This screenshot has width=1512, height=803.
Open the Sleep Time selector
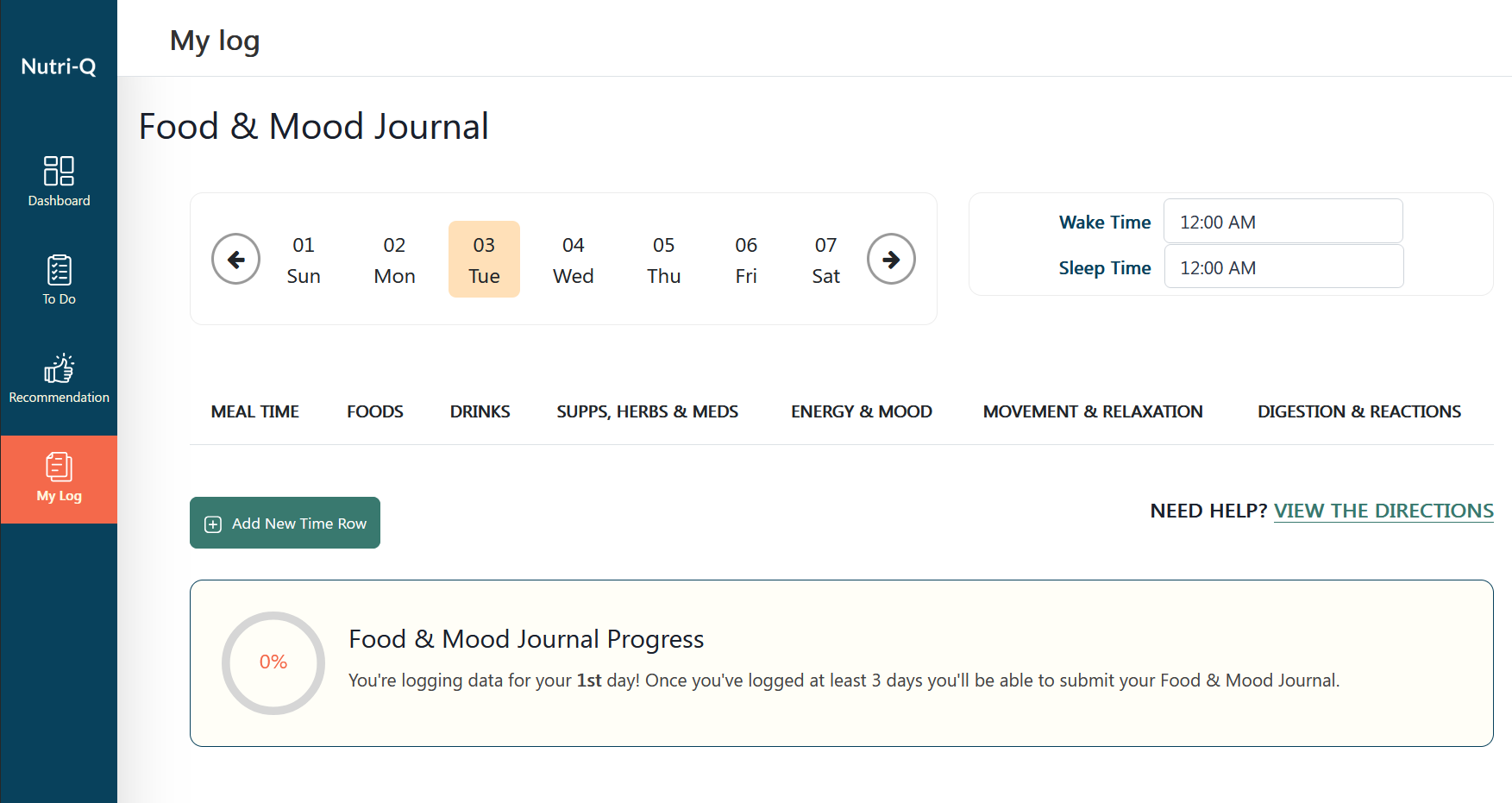pos(1283,267)
